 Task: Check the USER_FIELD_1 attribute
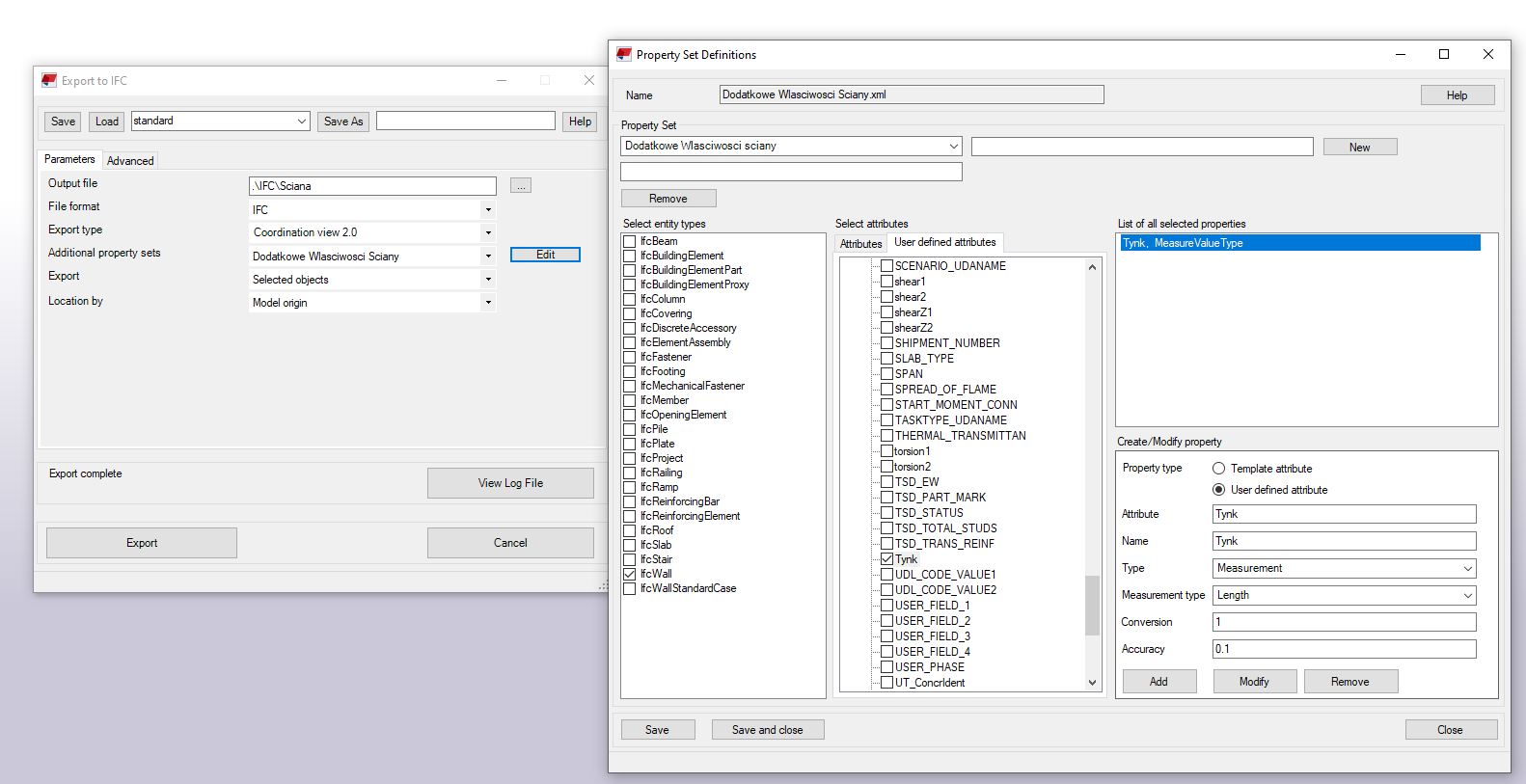886,606
